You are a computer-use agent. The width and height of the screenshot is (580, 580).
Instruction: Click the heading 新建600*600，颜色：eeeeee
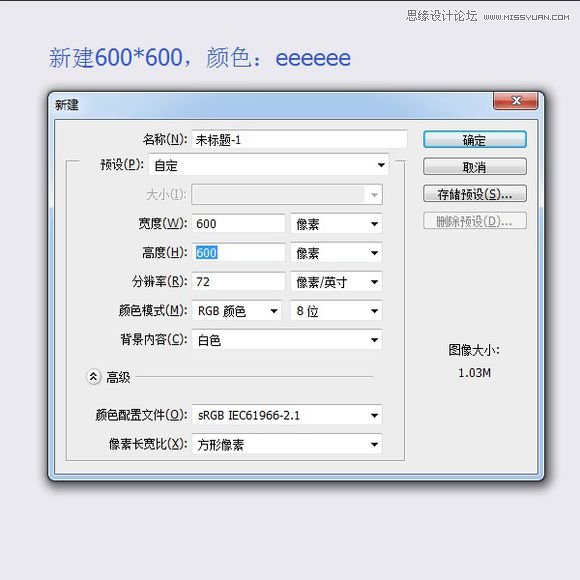tap(200, 58)
